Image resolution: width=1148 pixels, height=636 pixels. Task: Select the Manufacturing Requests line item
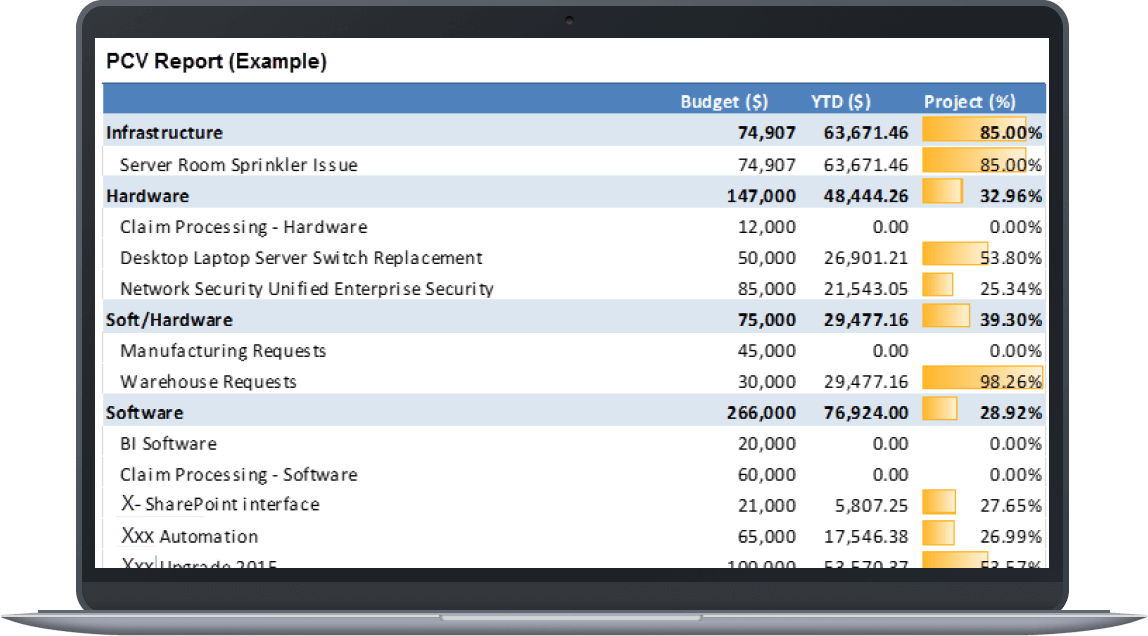[223, 351]
